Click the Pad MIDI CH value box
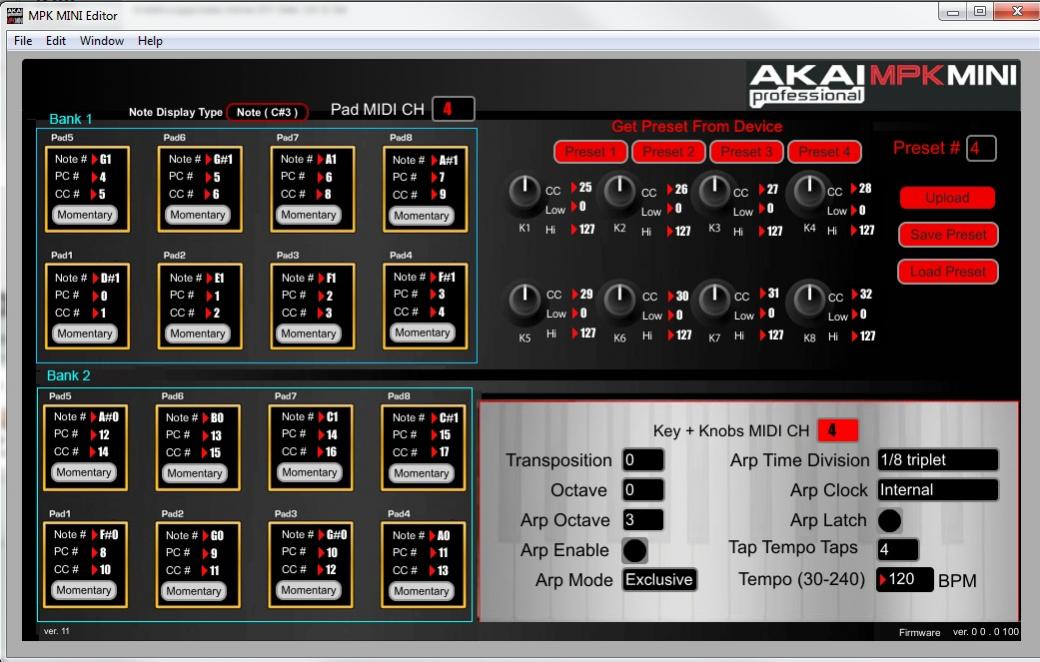Viewport: 1040px width, 662px height. coord(454,109)
